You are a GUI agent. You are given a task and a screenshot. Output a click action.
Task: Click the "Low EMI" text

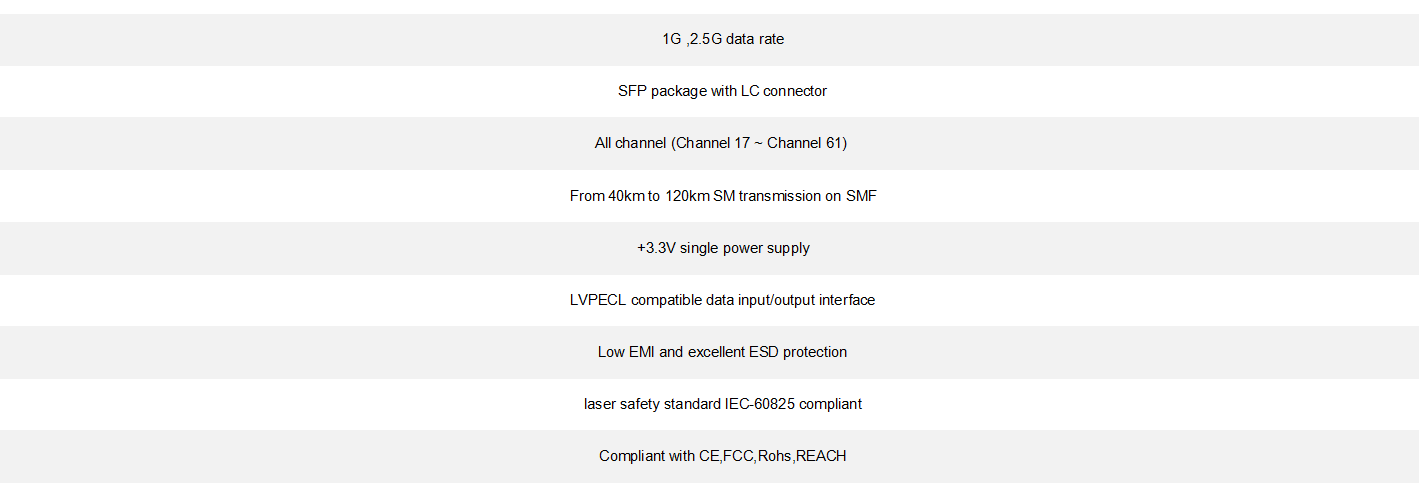click(x=626, y=352)
